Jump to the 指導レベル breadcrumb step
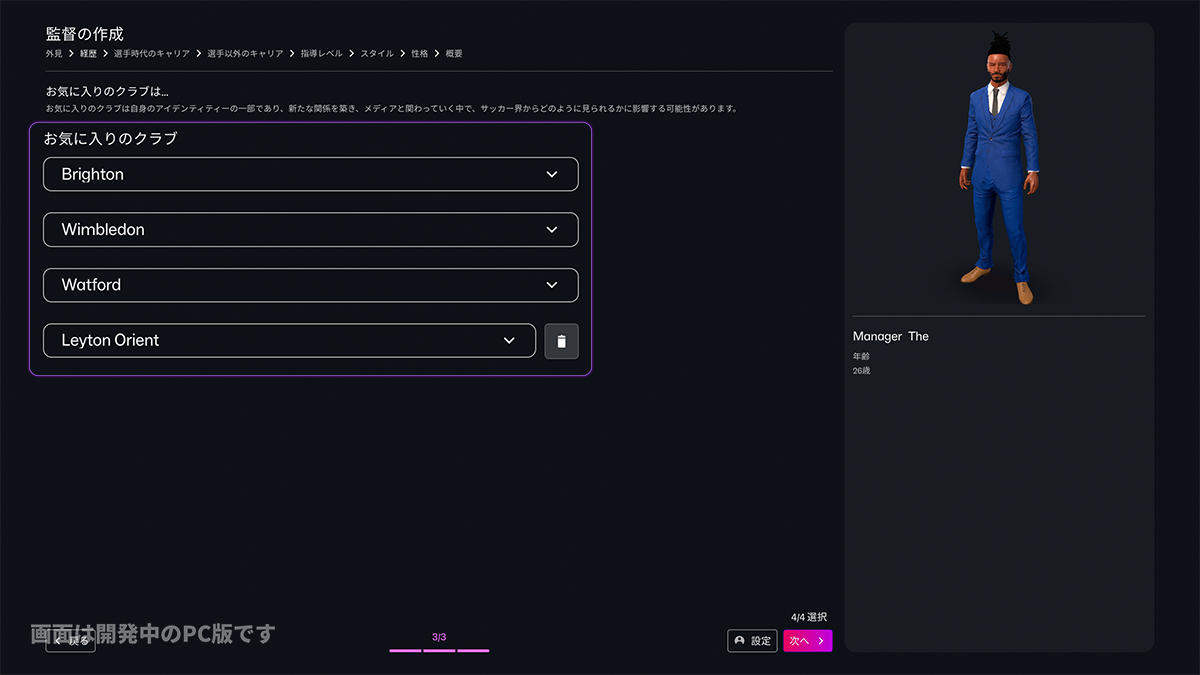Screen dimensions: 1200x675 (322, 53)
